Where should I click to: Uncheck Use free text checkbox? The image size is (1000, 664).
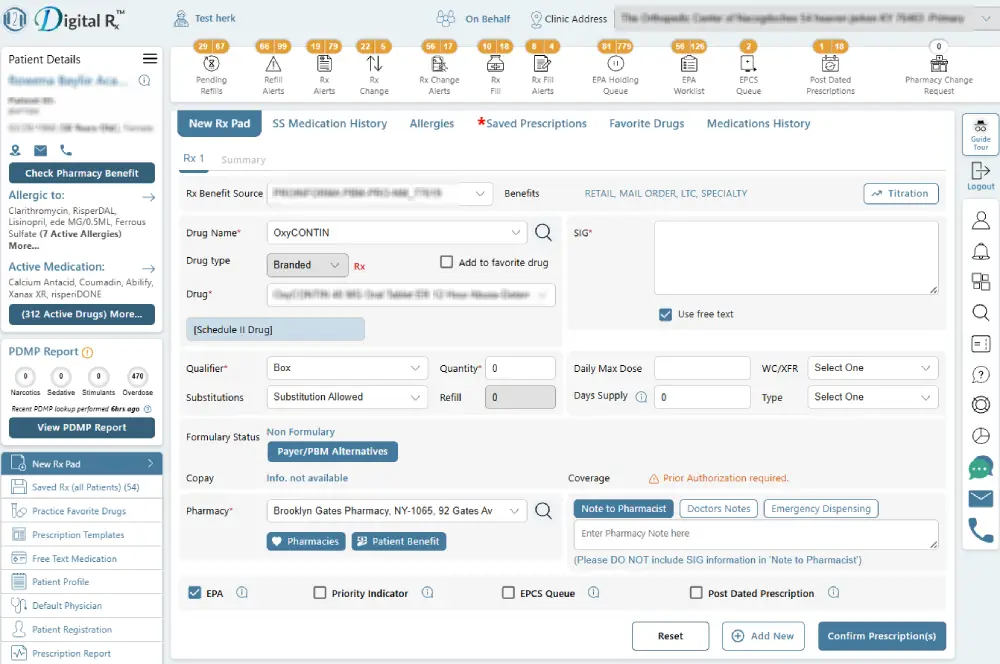tap(665, 314)
